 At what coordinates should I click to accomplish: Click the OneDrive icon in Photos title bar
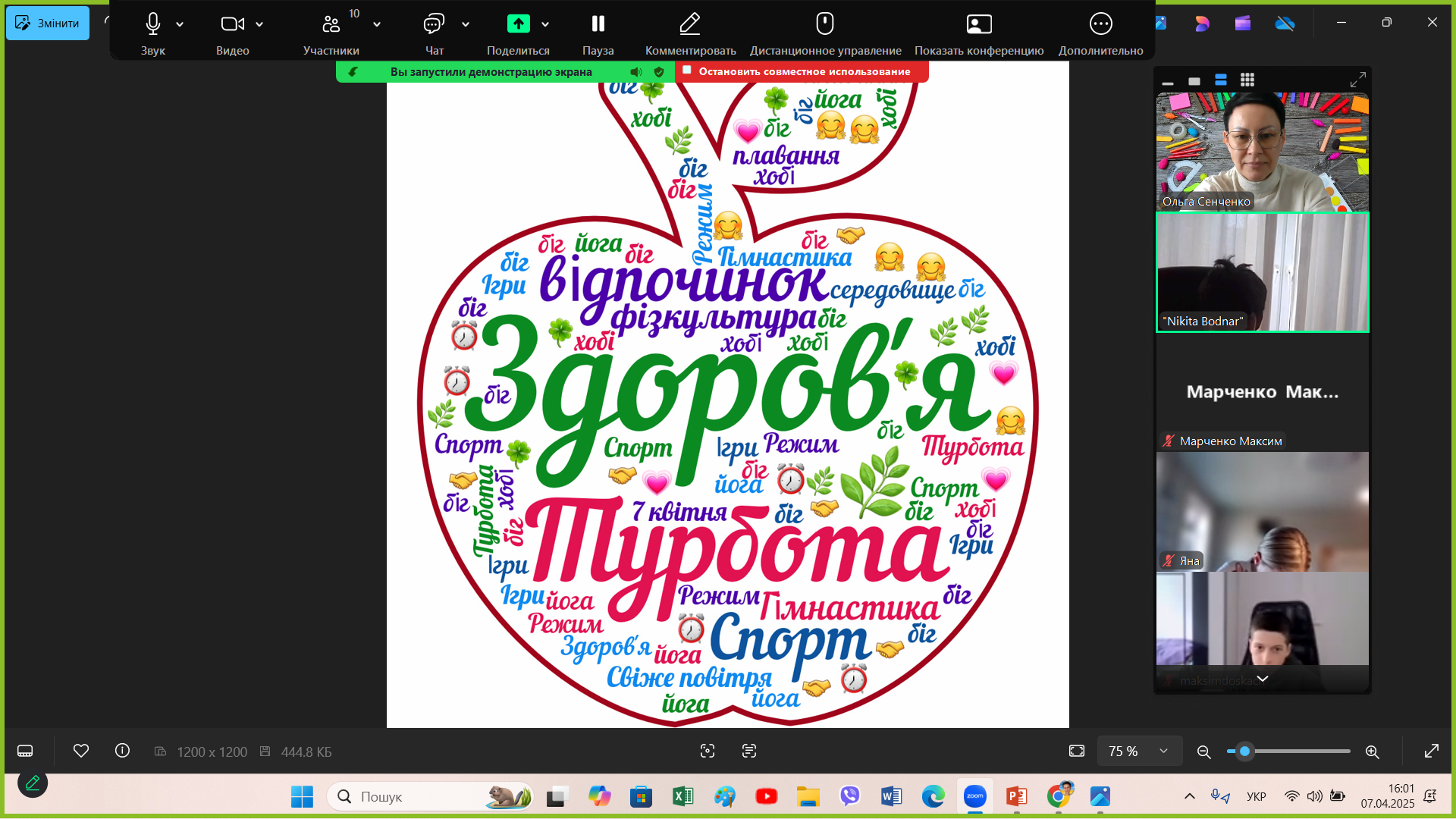point(1285,23)
